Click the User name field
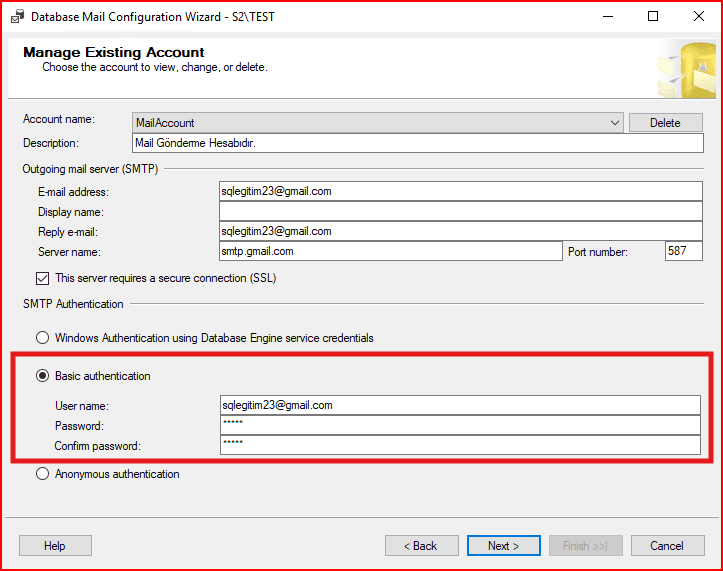723x571 pixels. tap(460, 405)
